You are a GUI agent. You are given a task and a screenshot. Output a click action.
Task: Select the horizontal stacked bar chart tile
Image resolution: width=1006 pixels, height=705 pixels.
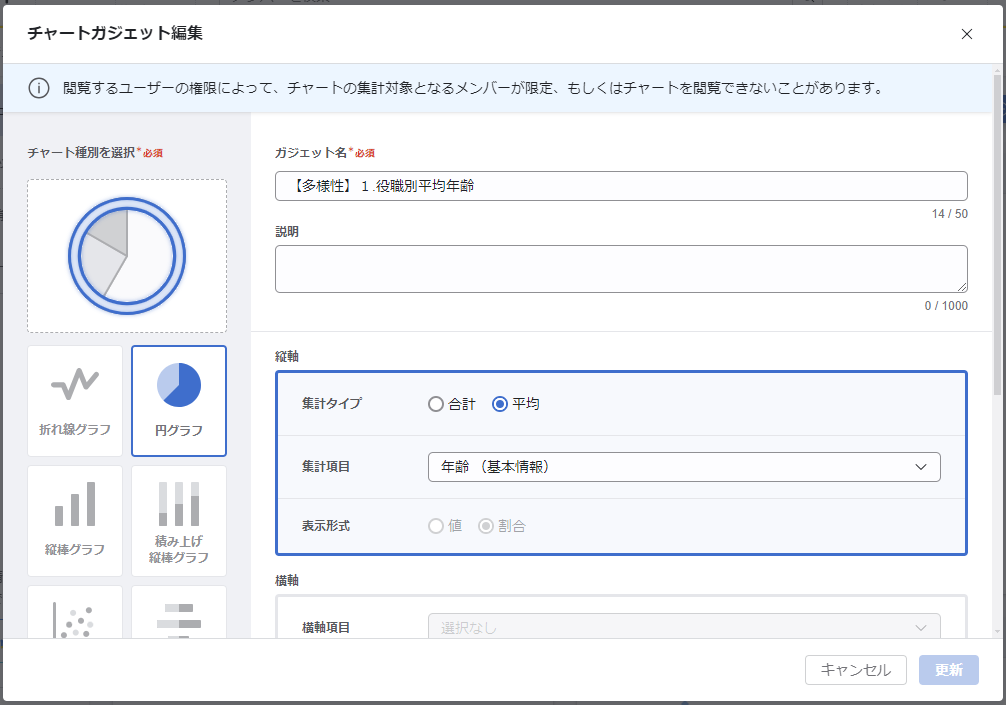[x=179, y=613]
